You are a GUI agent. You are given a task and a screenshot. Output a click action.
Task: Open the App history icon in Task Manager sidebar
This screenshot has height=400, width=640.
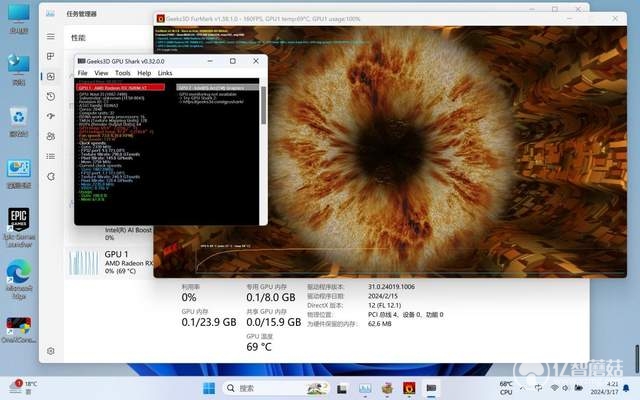(51, 96)
